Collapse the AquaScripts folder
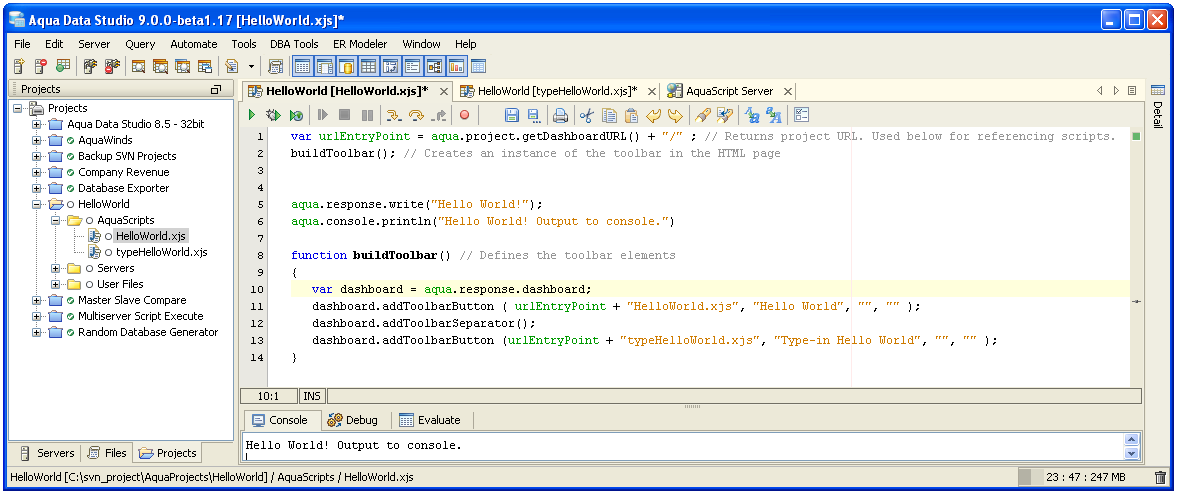1177x495 pixels. click(56, 220)
